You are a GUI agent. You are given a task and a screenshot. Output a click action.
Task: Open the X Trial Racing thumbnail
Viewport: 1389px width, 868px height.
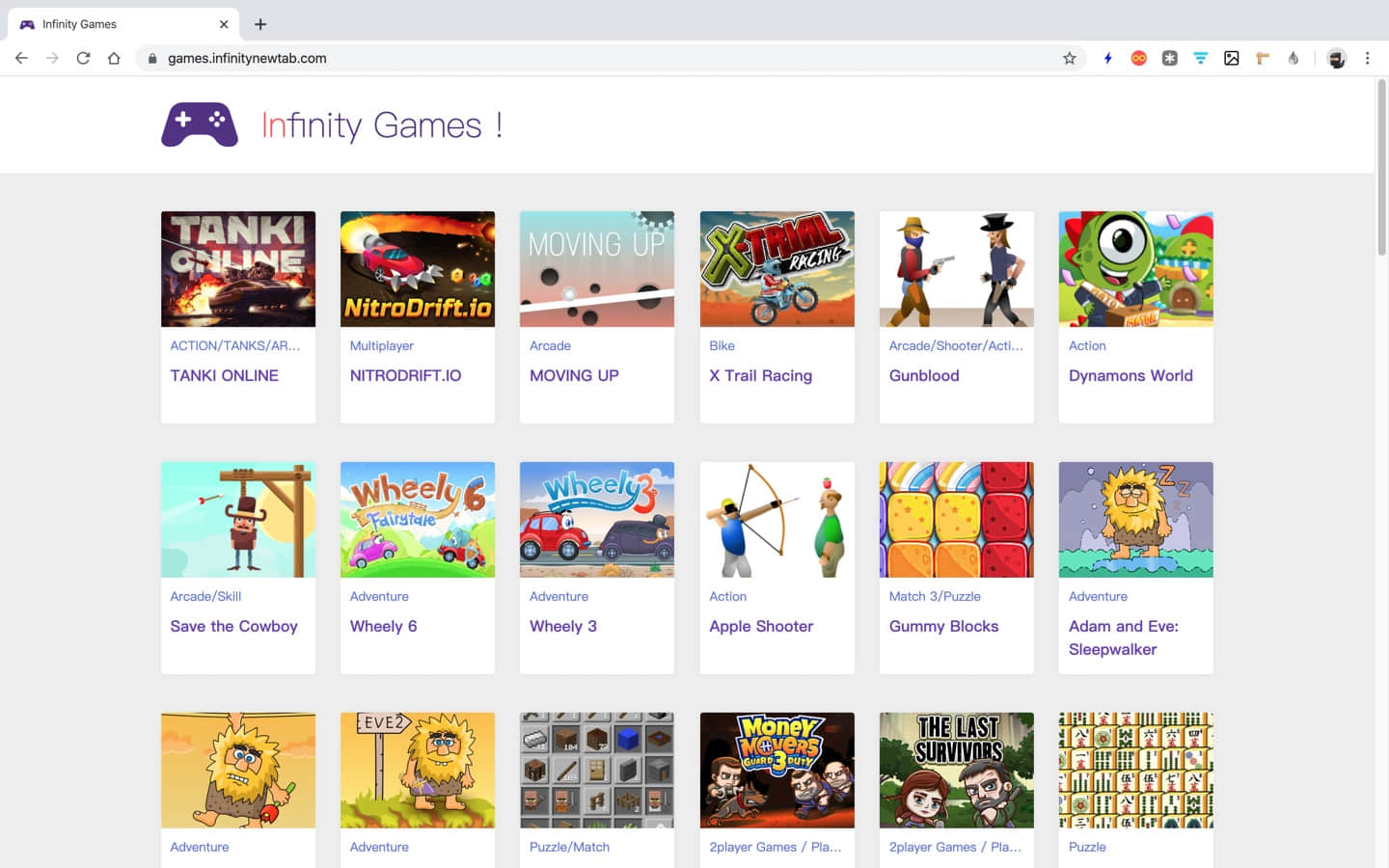click(x=777, y=269)
